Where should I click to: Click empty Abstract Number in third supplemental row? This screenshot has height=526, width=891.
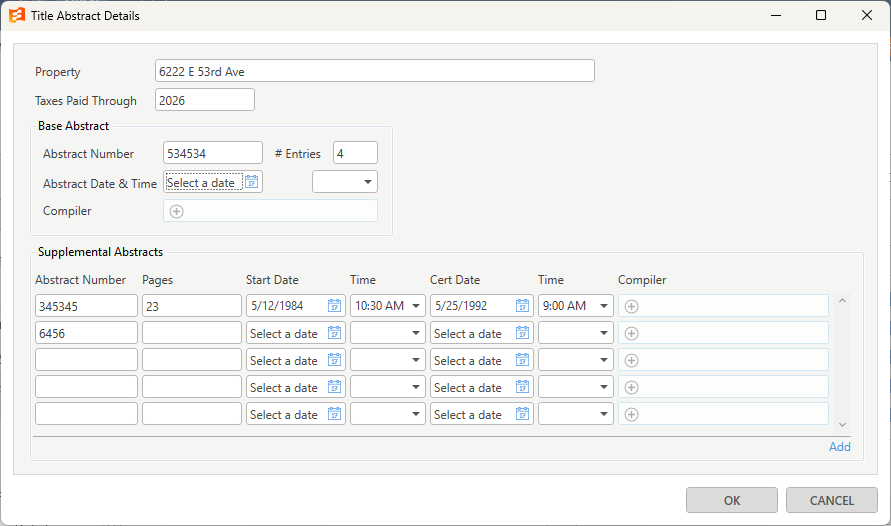point(86,360)
